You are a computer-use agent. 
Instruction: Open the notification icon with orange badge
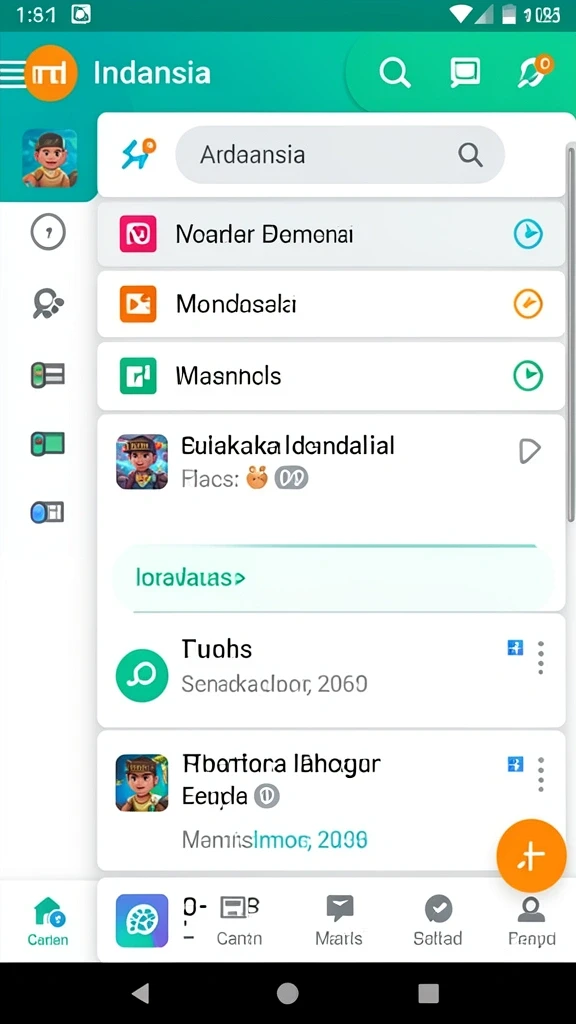coord(536,72)
